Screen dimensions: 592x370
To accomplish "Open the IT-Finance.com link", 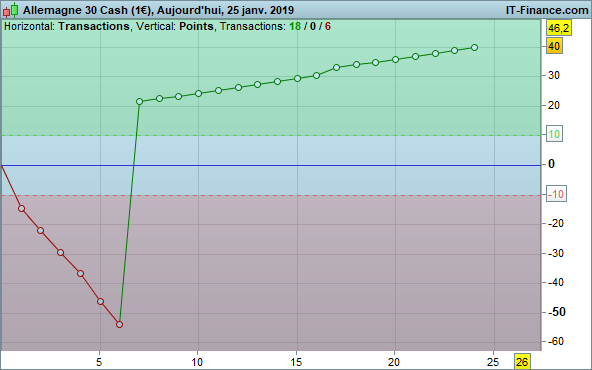I will 547,10.
